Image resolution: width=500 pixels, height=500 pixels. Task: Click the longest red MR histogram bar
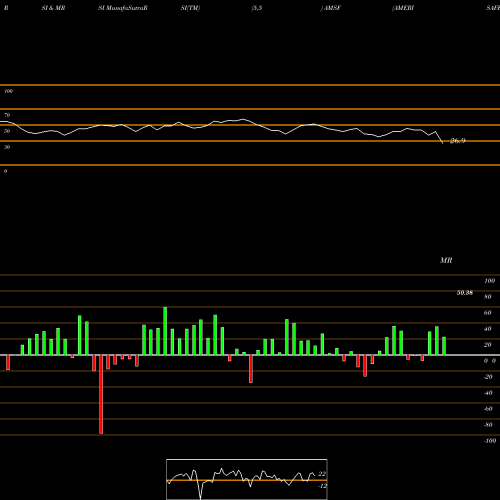[101, 394]
